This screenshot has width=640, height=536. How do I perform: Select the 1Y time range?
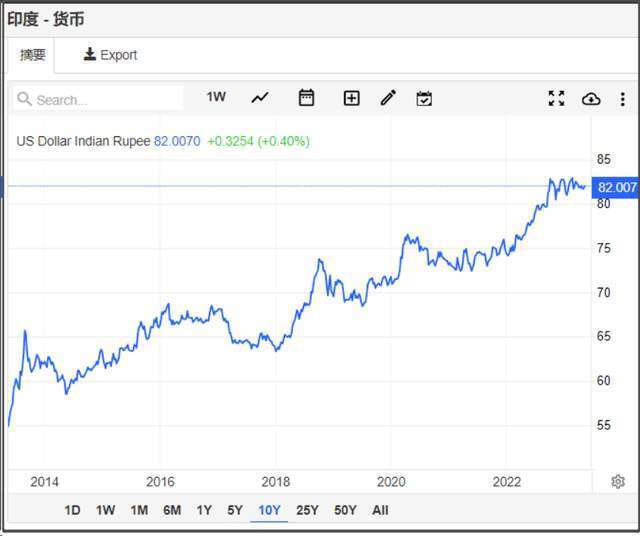[x=204, y=510]
